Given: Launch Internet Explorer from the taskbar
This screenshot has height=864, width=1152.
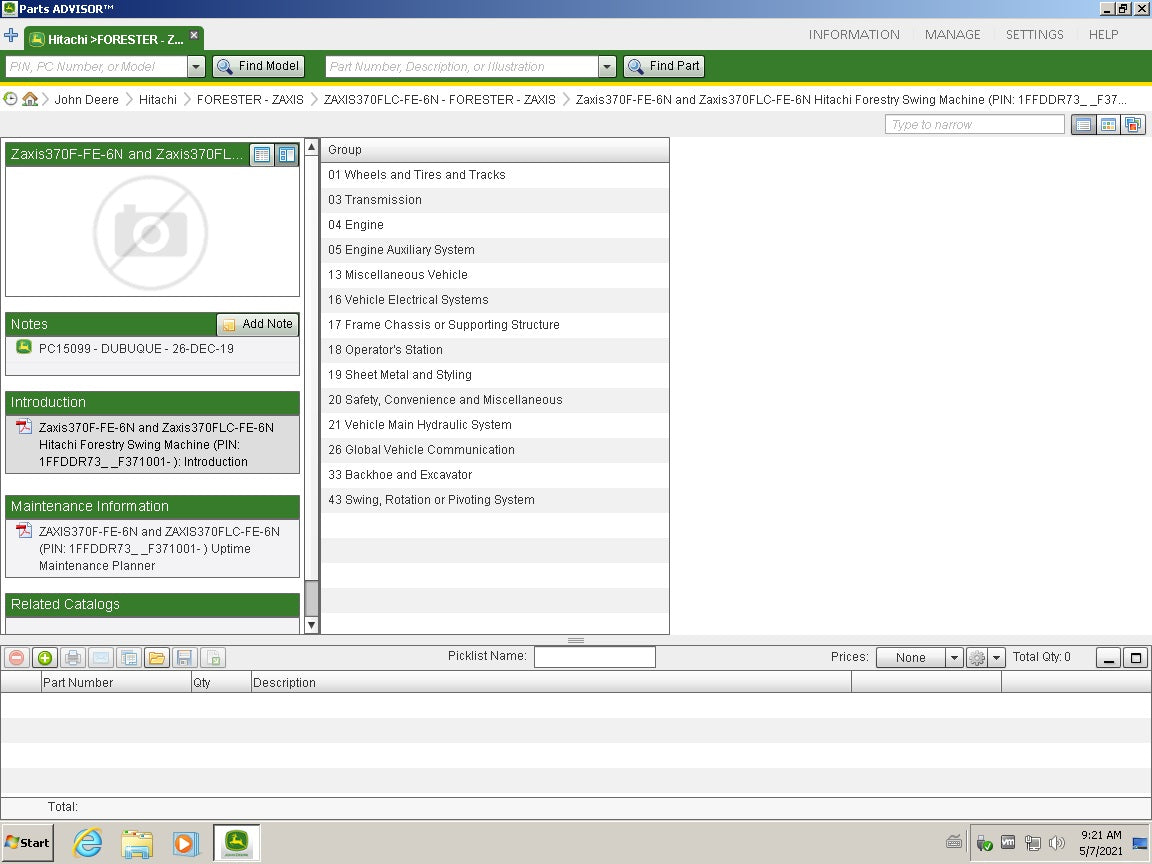Looking at the screenshot, I should coord(88,843).
